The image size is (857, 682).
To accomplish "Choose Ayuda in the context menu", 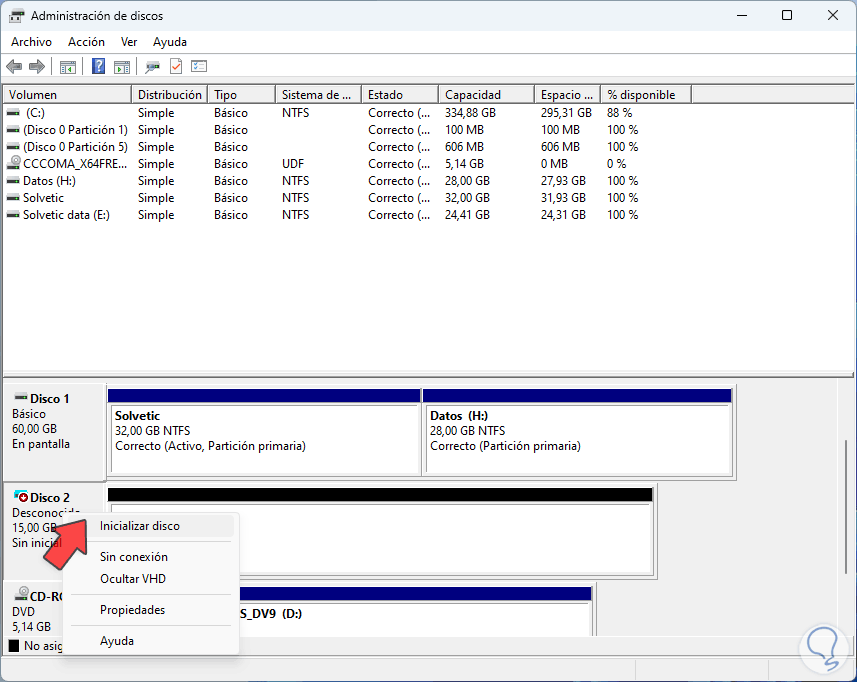I will pos(151,640).
